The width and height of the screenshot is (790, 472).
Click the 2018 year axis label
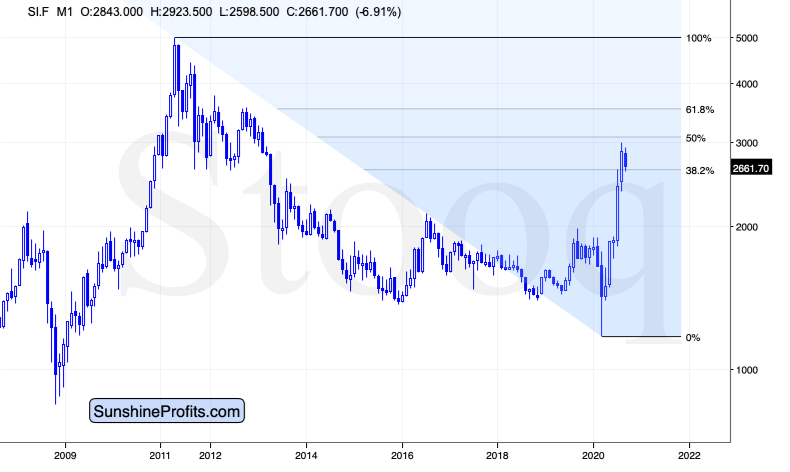click(497, 456)
